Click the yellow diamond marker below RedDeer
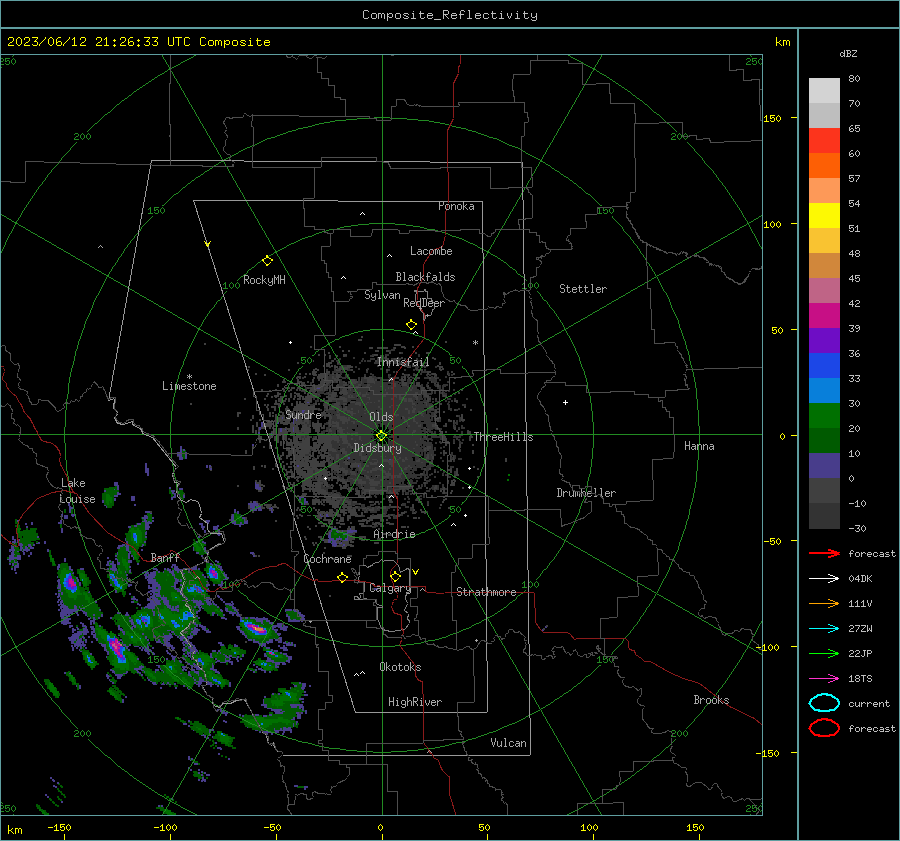The image size is (900, 841). [411, 325]
